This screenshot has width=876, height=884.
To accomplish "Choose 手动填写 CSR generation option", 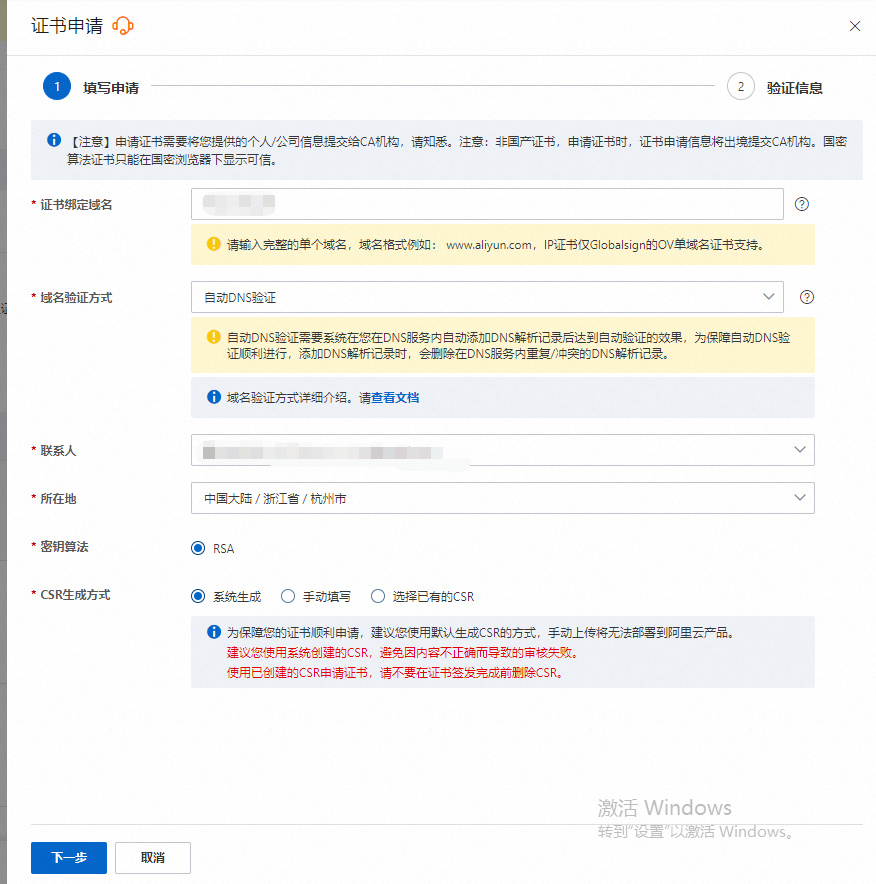I will tap(288, 597).
